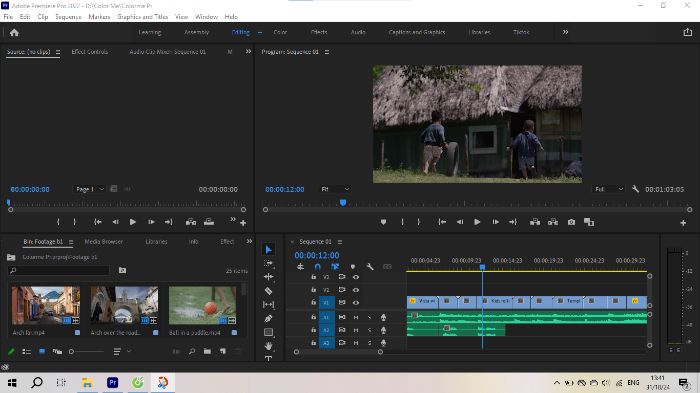Open timeline display settings wrench
The width and height of the screenshot is (700, 393).
click(x=370, y=267)
